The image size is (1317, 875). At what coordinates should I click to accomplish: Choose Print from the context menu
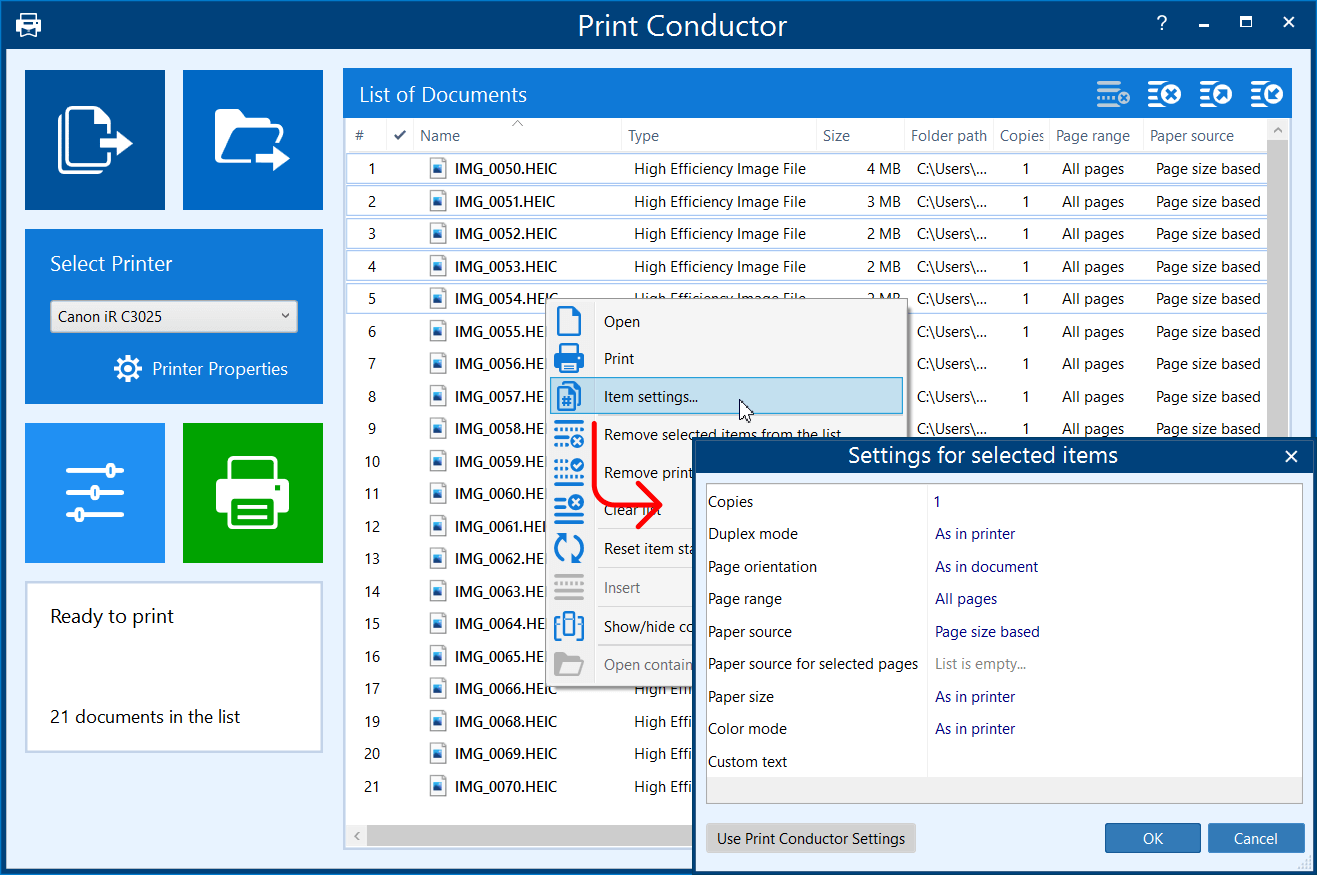coord(619,358)
